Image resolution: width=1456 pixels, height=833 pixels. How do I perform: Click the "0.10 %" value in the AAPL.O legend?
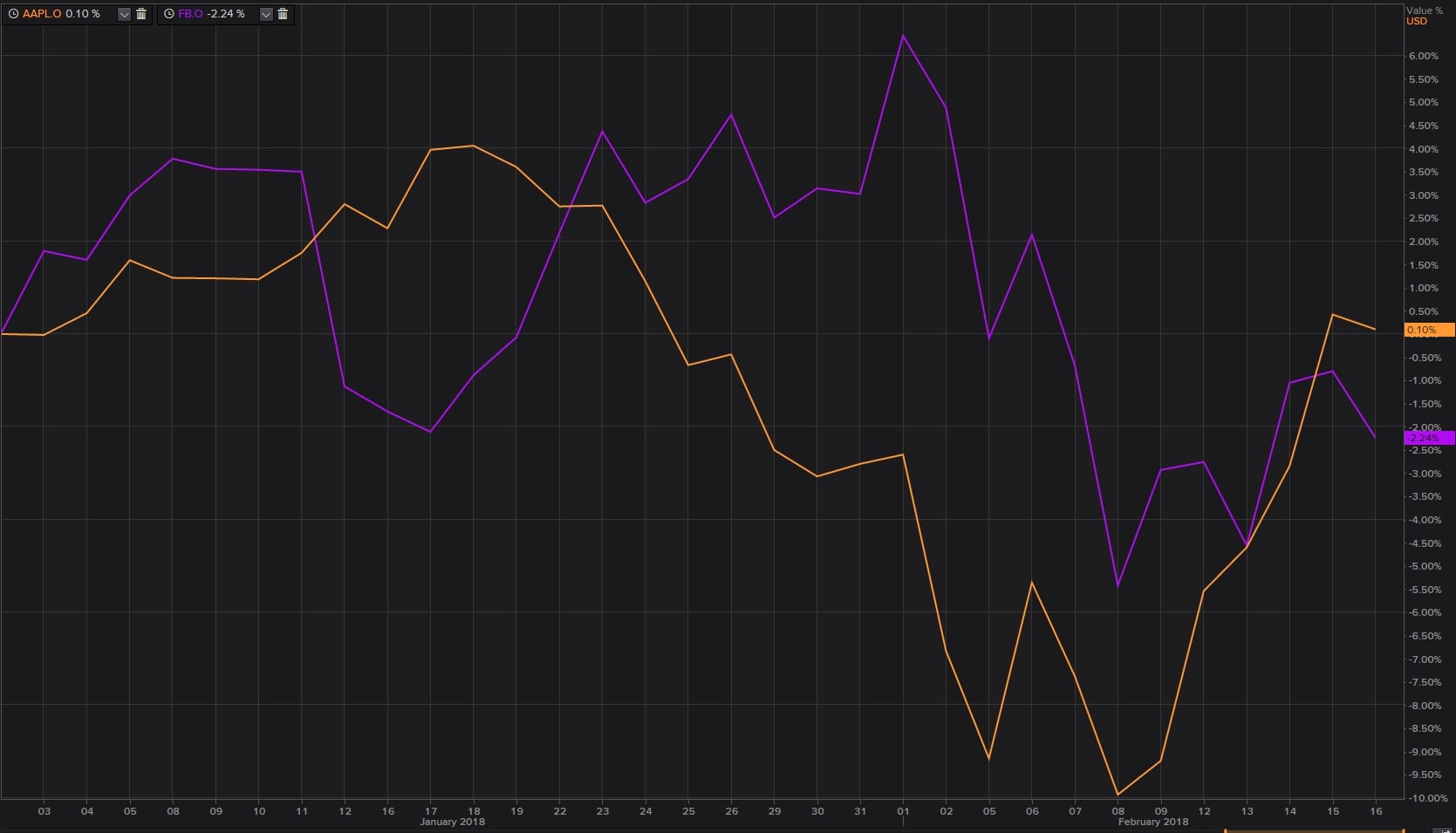83,14
